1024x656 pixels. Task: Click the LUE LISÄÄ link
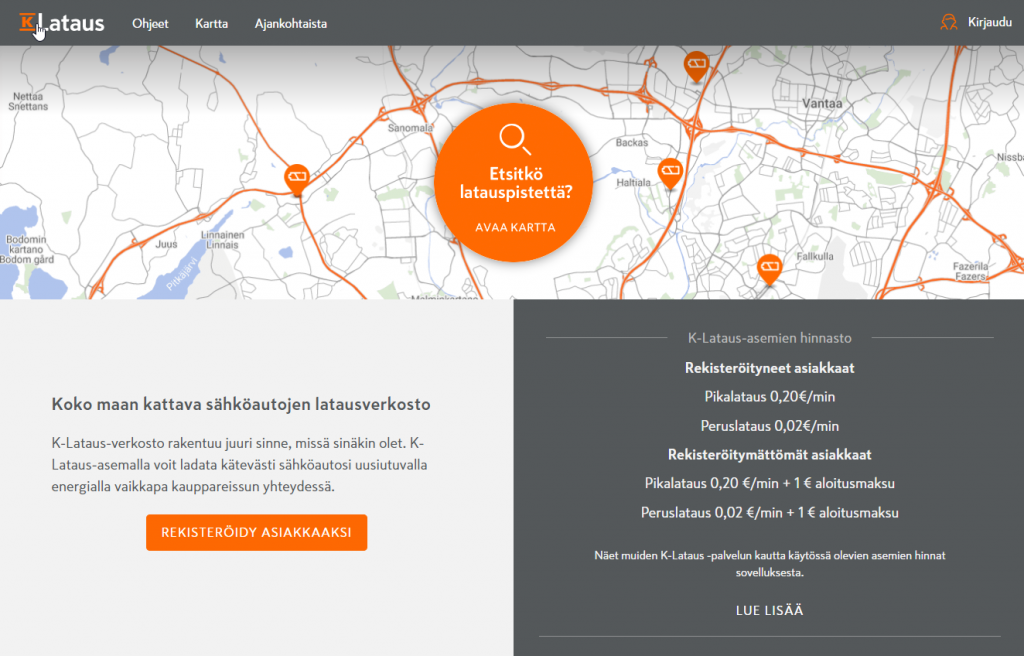pos(769,610)
